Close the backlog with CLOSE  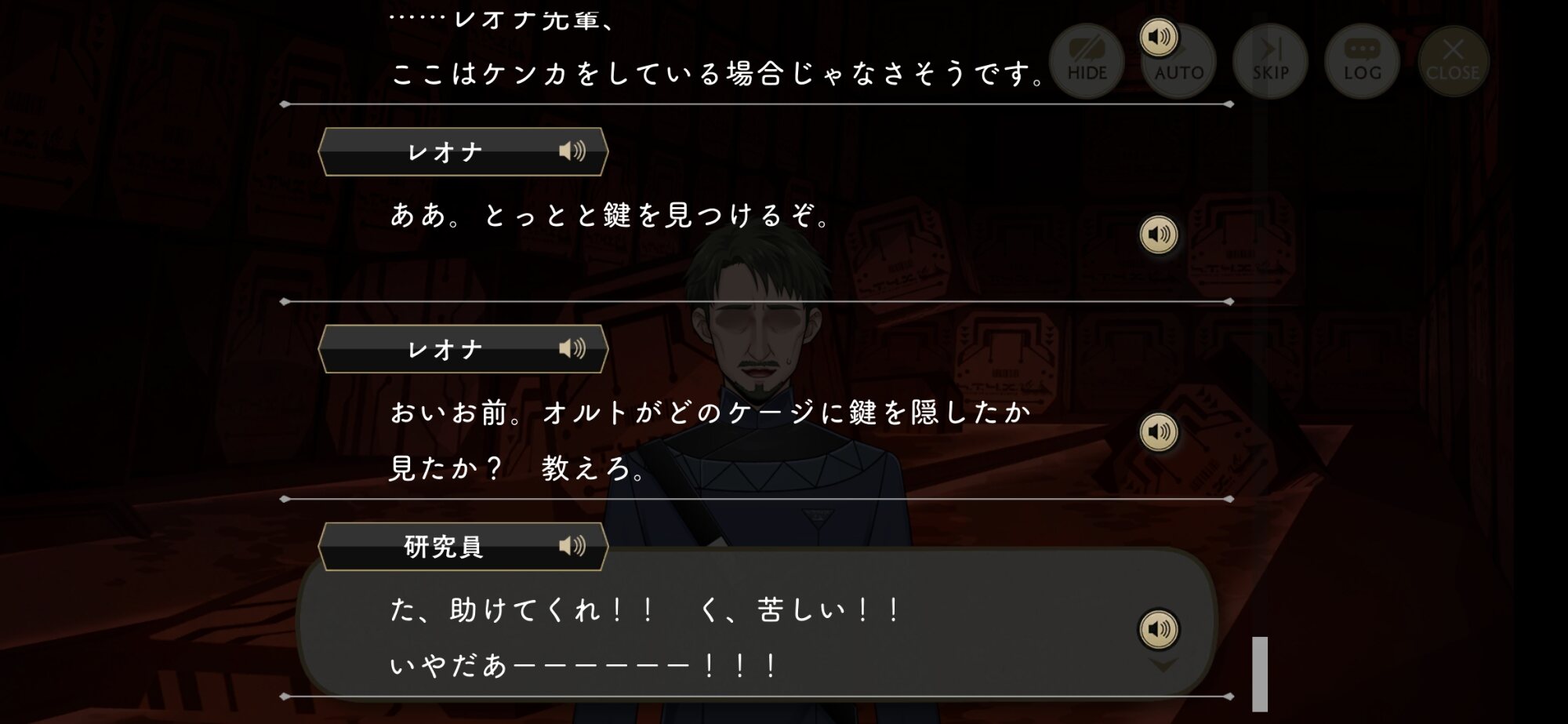point(1453,61)
